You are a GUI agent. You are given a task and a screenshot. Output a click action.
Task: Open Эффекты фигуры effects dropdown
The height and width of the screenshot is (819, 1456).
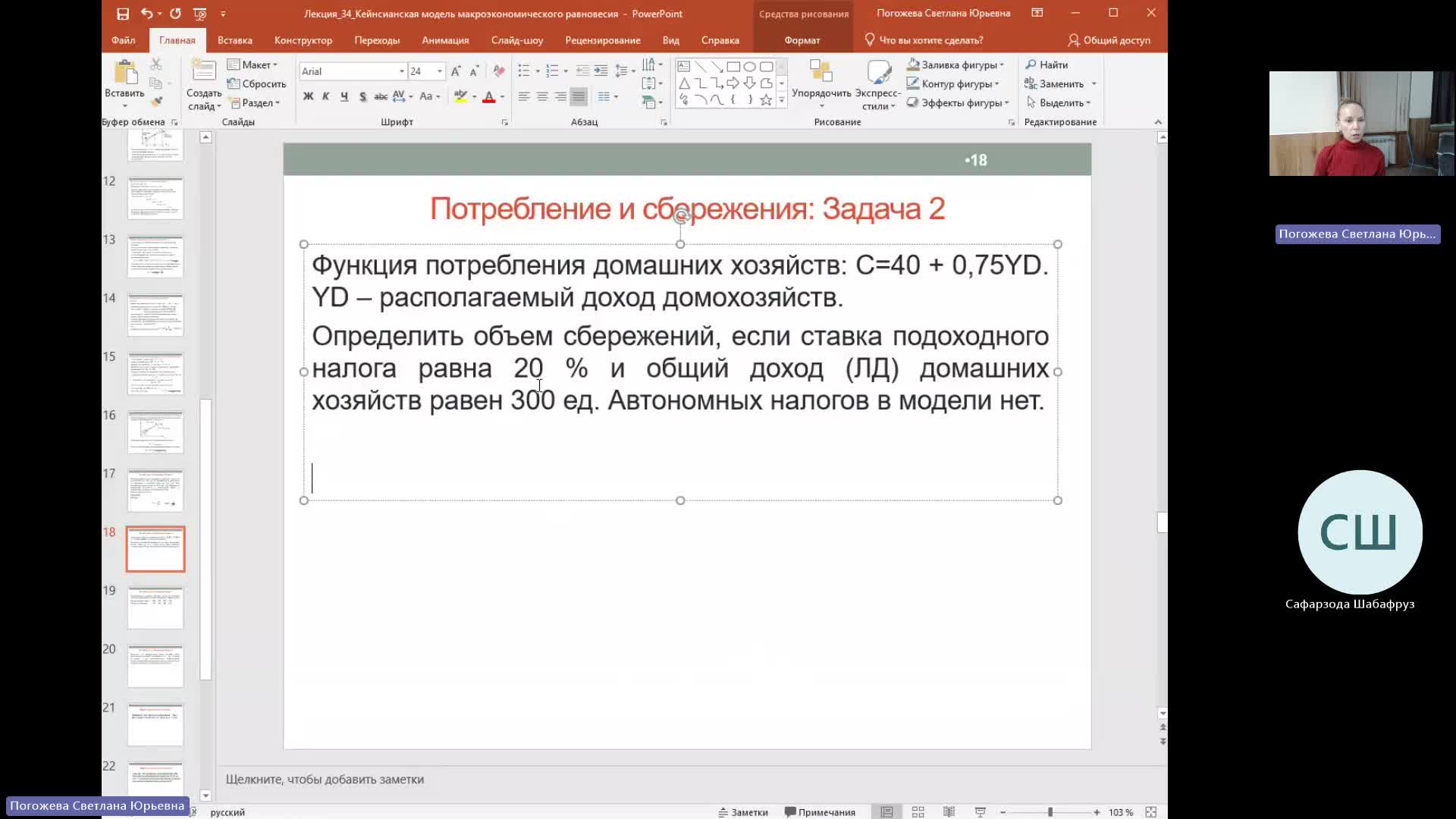point(958,102)
